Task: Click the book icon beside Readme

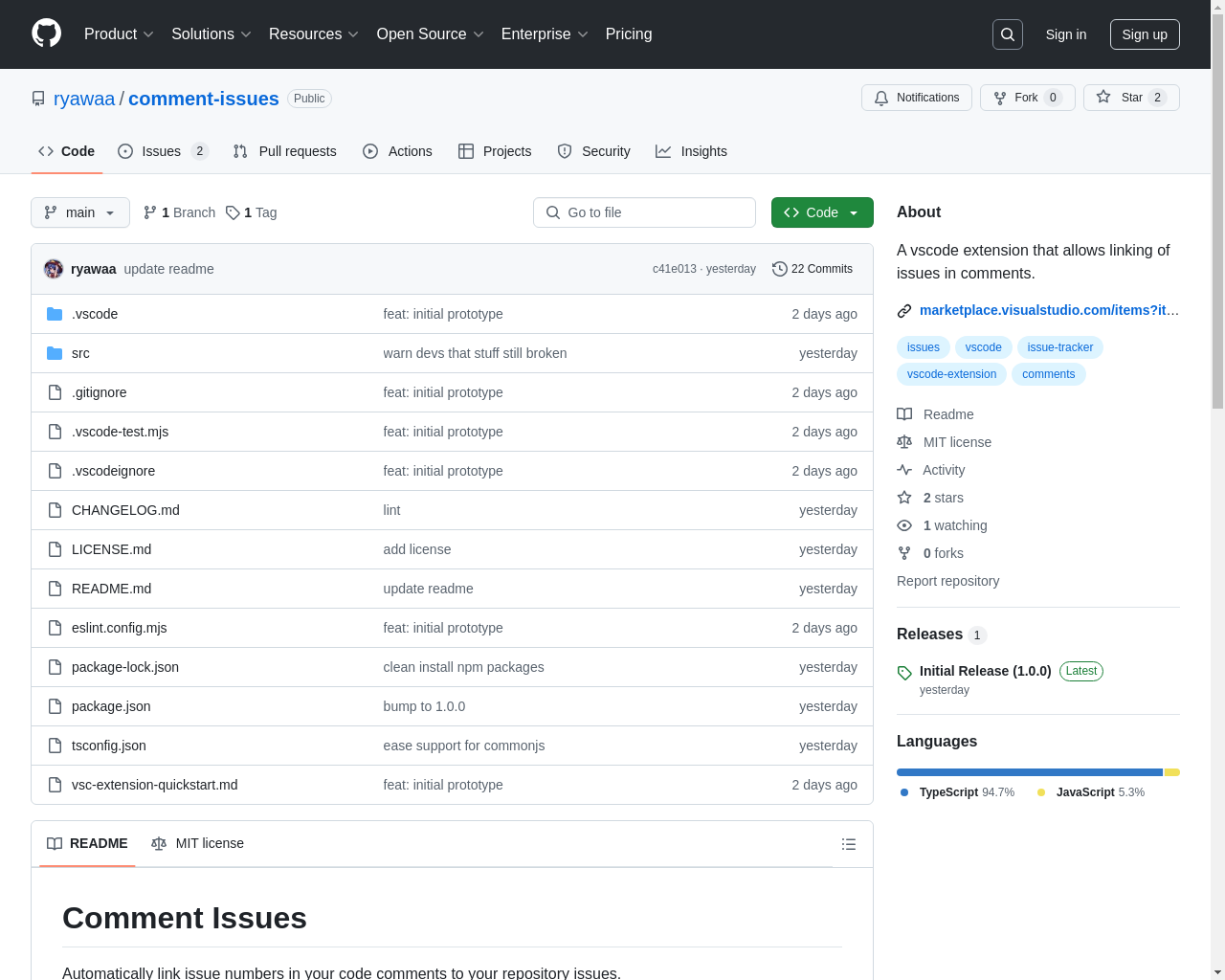Action: 904,414
